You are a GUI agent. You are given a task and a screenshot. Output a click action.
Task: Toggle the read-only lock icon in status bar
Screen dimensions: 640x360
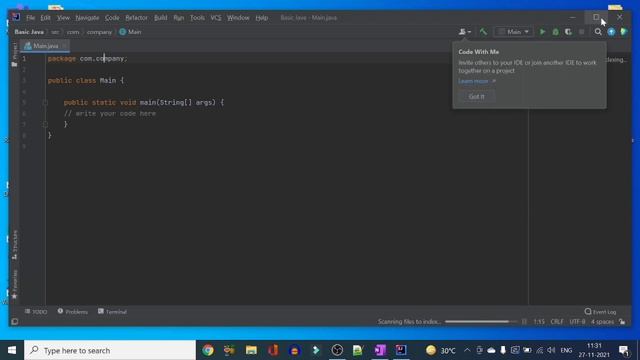622,322
